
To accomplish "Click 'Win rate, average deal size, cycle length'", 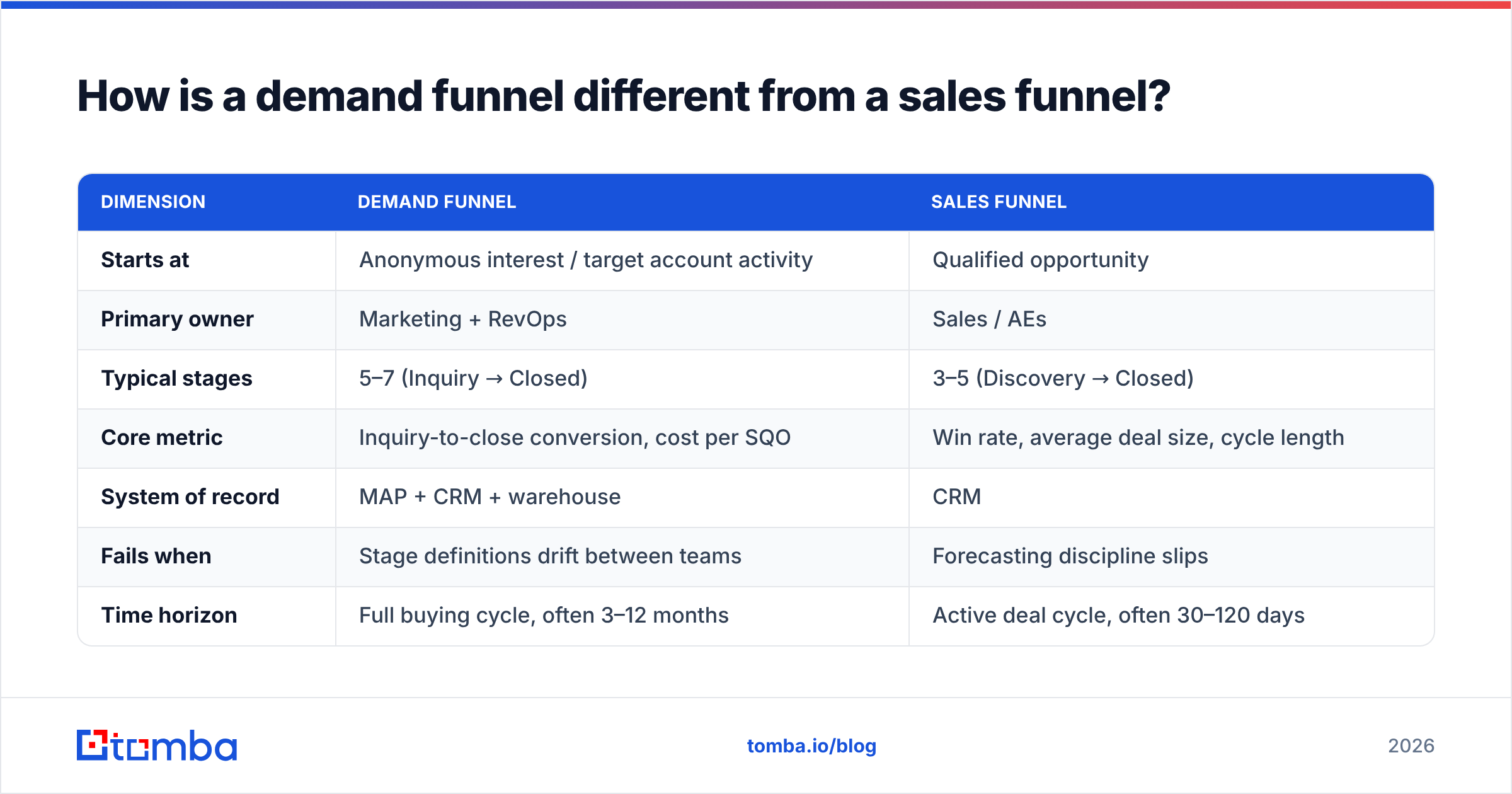I will [1138, 437].
